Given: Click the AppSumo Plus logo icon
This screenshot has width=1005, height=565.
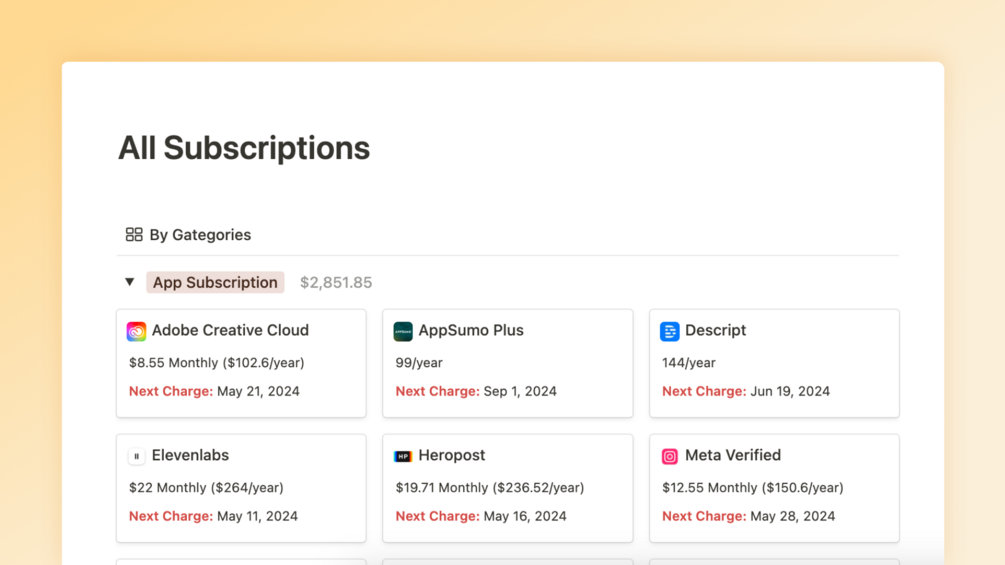Looking at the screenshot, I should tap(403, 331).
